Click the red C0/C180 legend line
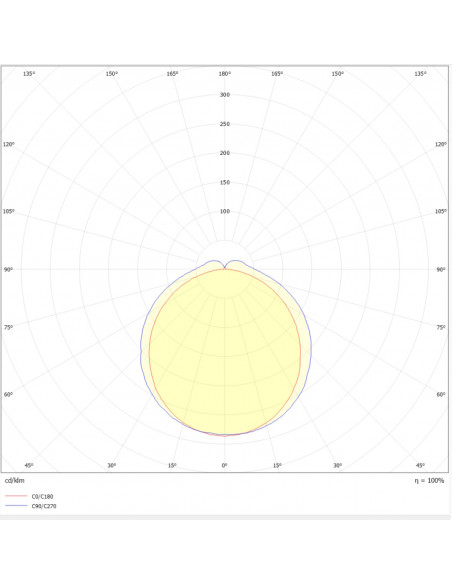The image size is (452, 584). 16,496
